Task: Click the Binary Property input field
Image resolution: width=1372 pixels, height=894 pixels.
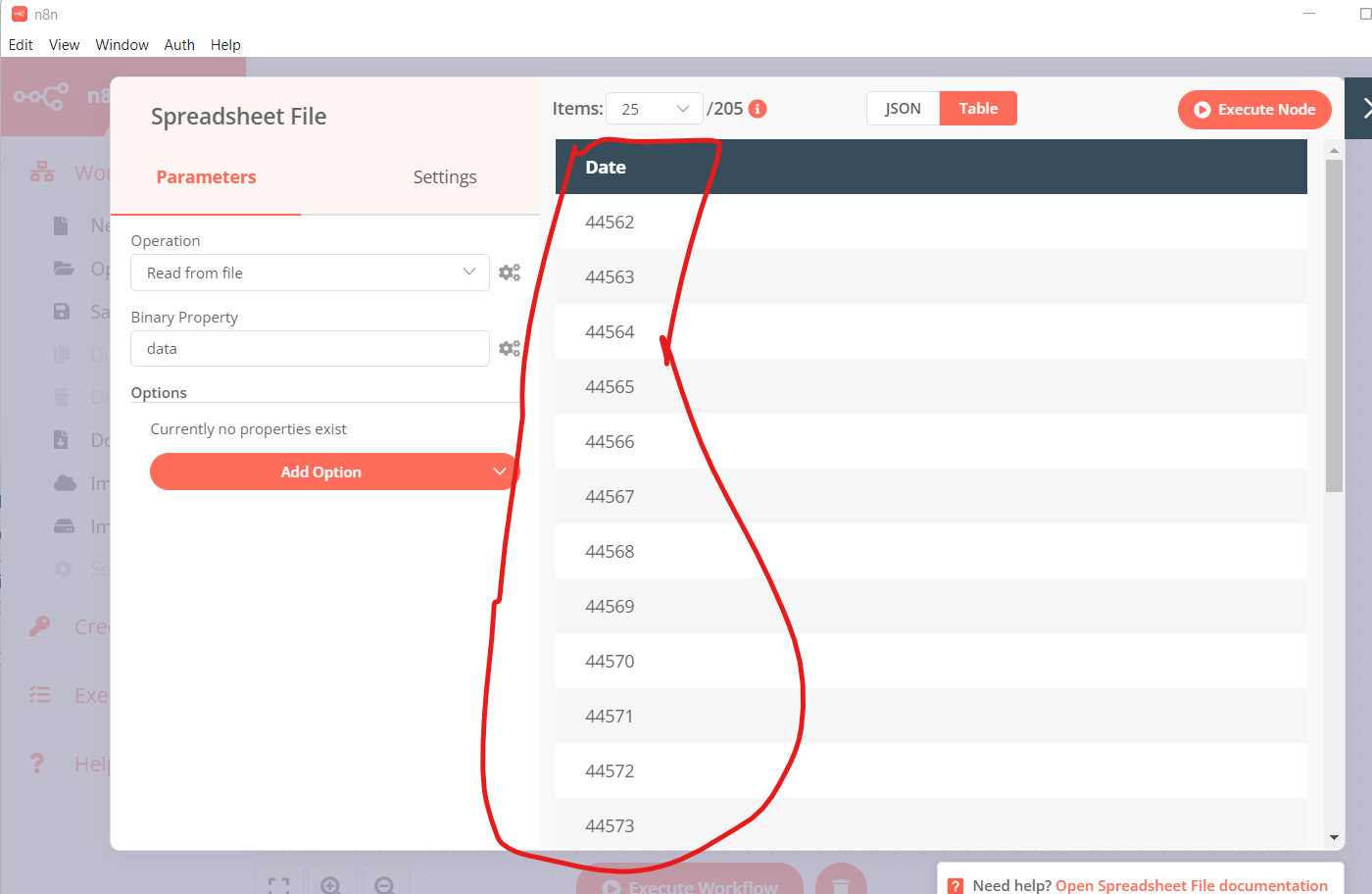Action: (310, 349)
